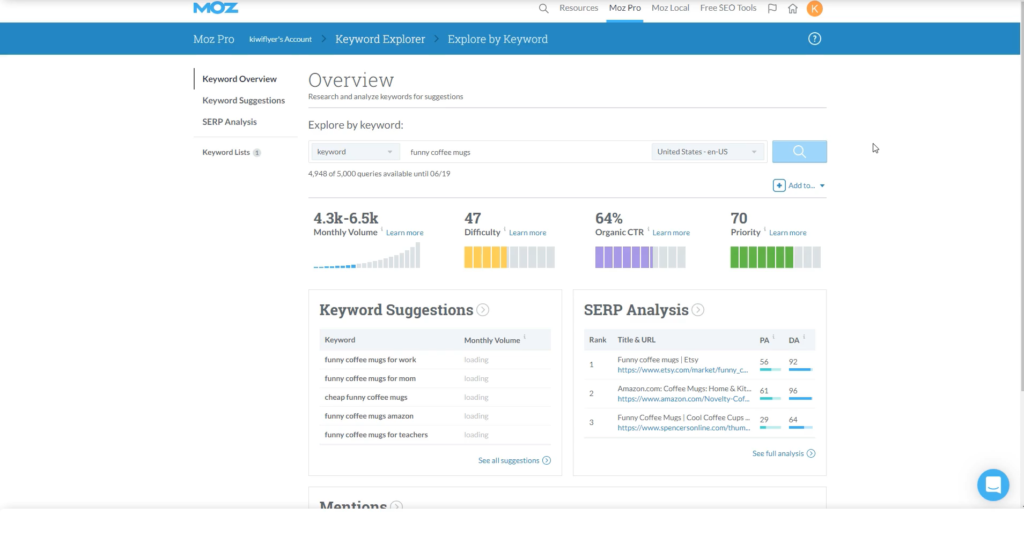1024x537 pixels.
Task: Select Keyword Overview in sidebar
Action: (x=240, y=79)
